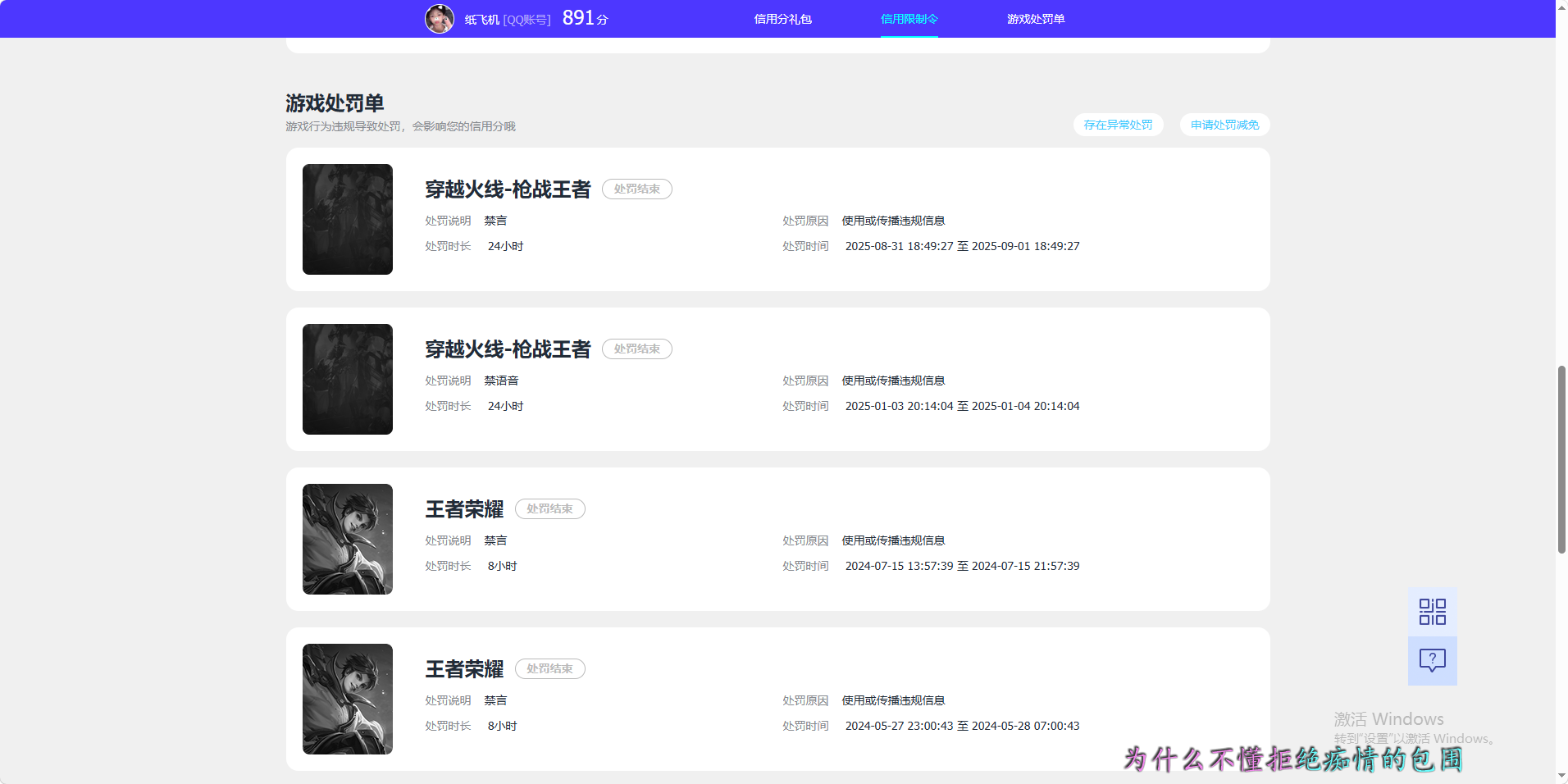This screenshot has height=784, width=1568.
Task: Click the time range 2025-01-03 20:14:04 至 2025-01-04
Action: point(962,406)
